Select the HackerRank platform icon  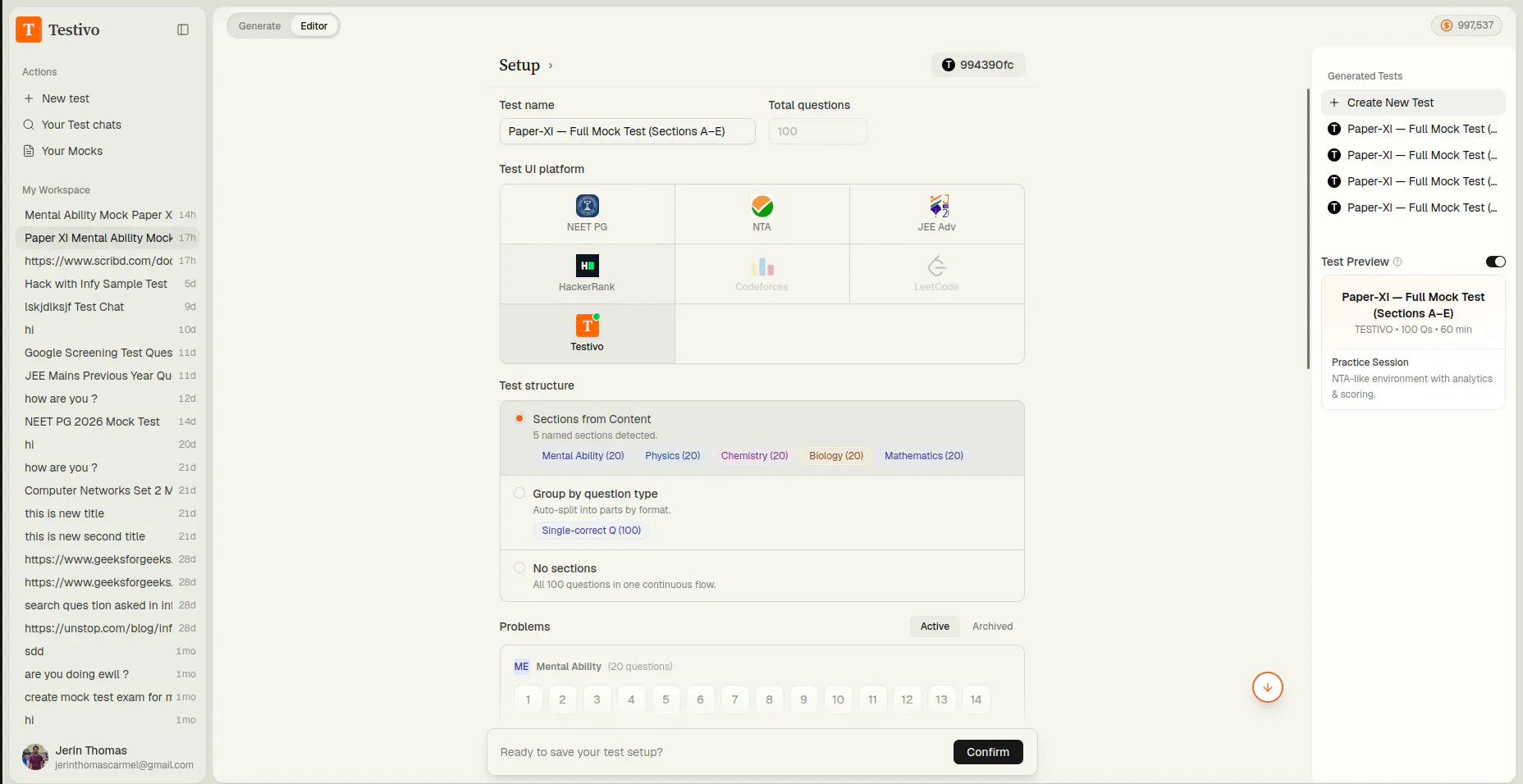pos(588,266)
